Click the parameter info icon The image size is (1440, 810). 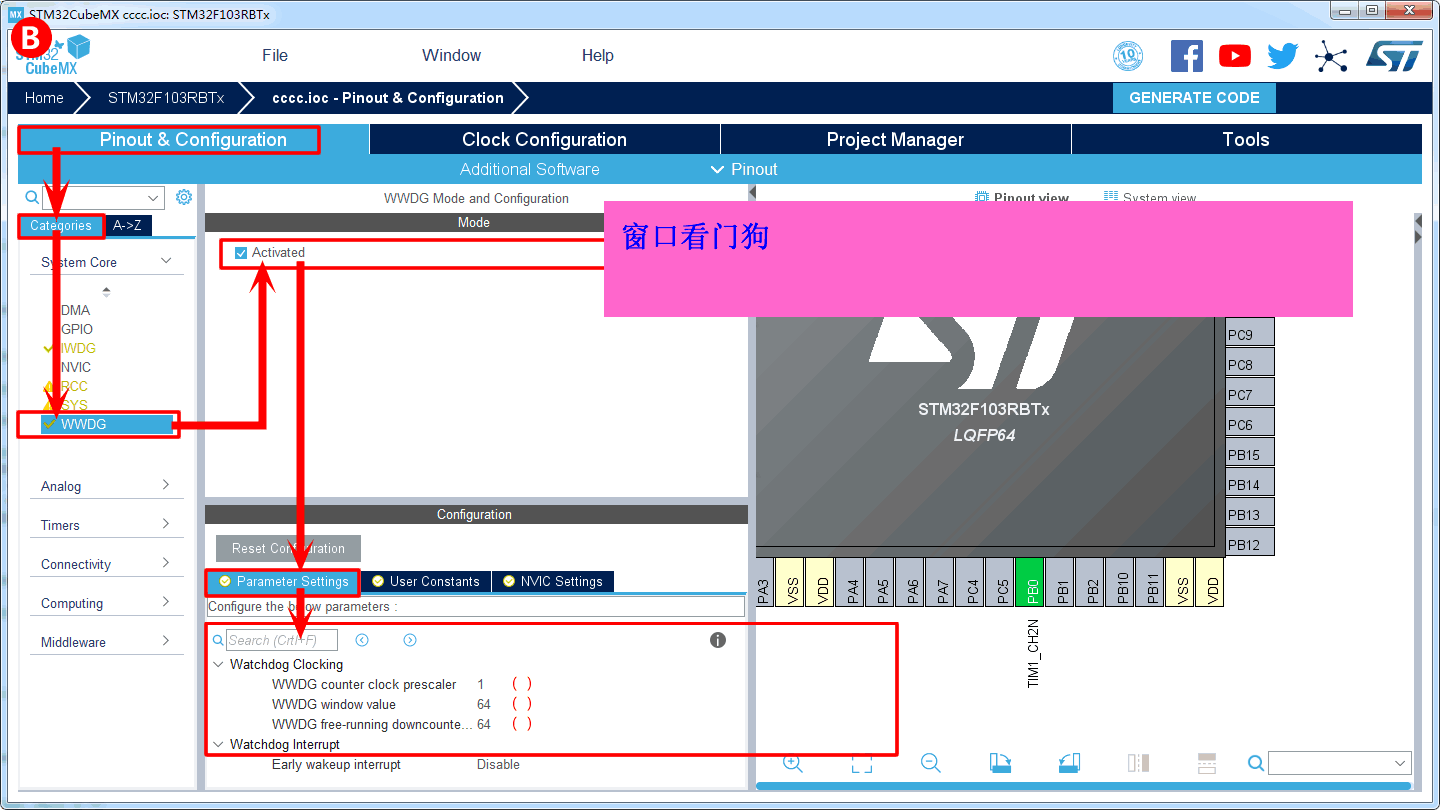tap(718, 640)
